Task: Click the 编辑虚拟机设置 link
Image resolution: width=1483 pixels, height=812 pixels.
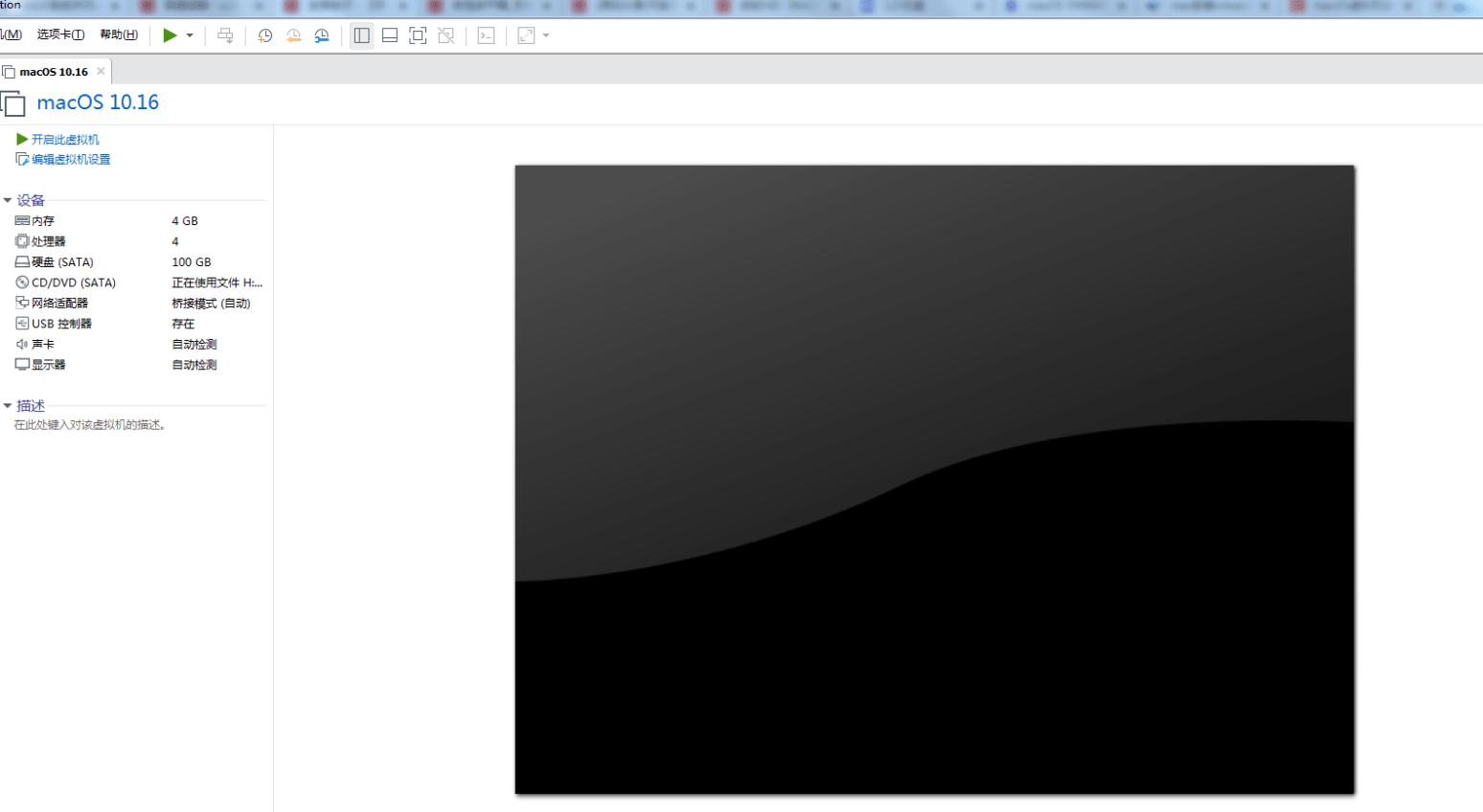Action: (x=70, y=160)
